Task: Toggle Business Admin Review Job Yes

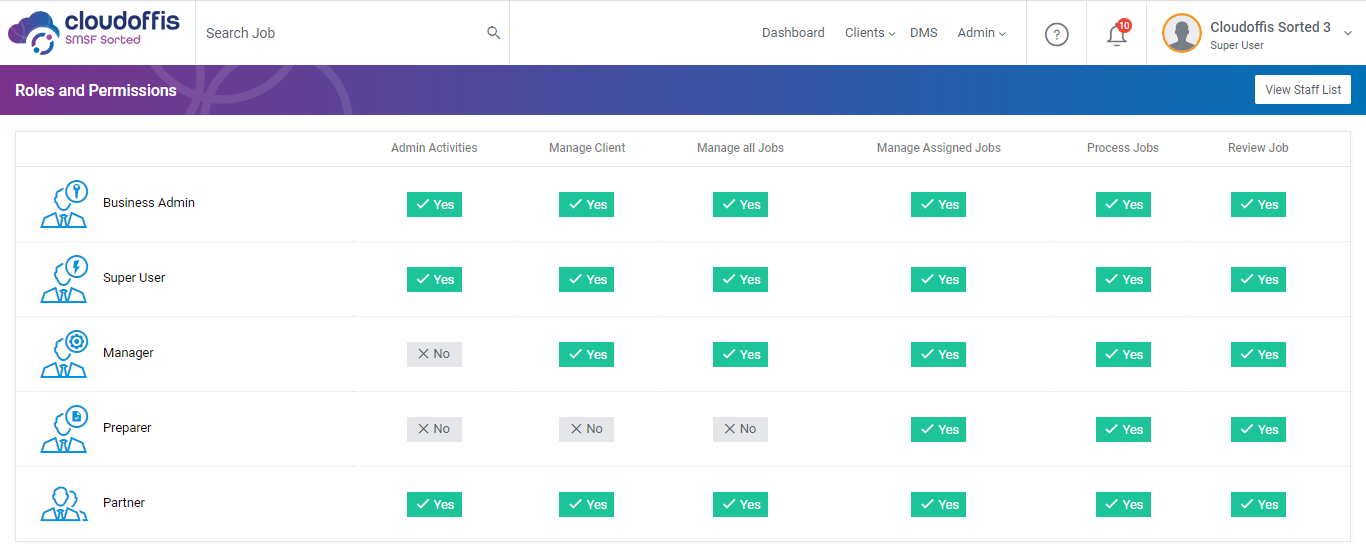Action: [x=1258, y=204]
